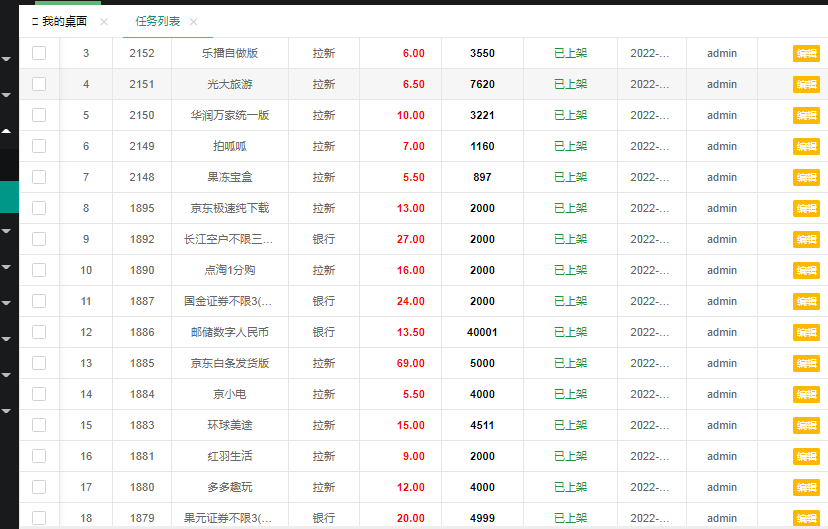Open the editor for 拍呱呱

tap(806, 147)
